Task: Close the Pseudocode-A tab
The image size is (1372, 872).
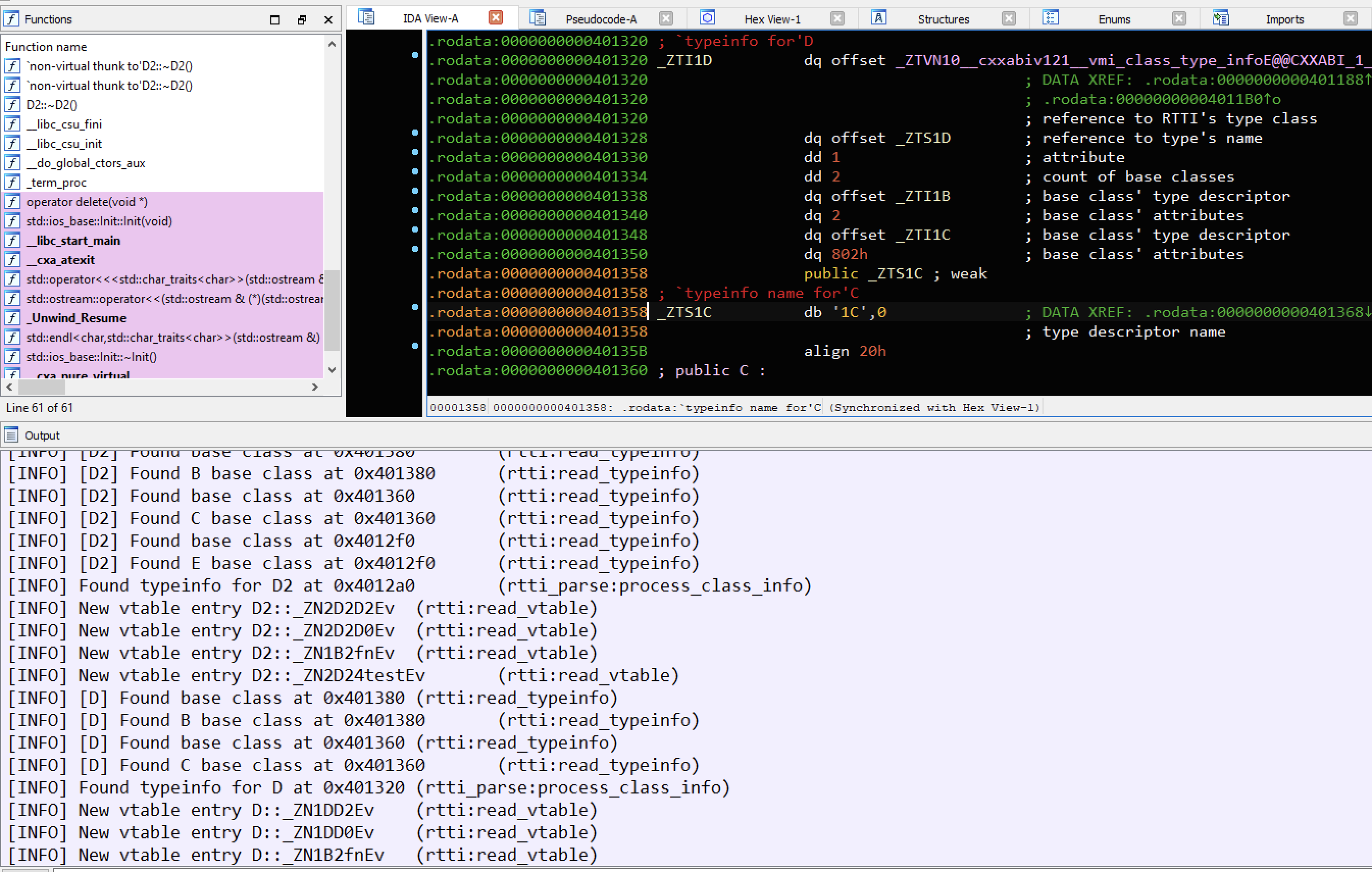Action: [x=666, y=19]
